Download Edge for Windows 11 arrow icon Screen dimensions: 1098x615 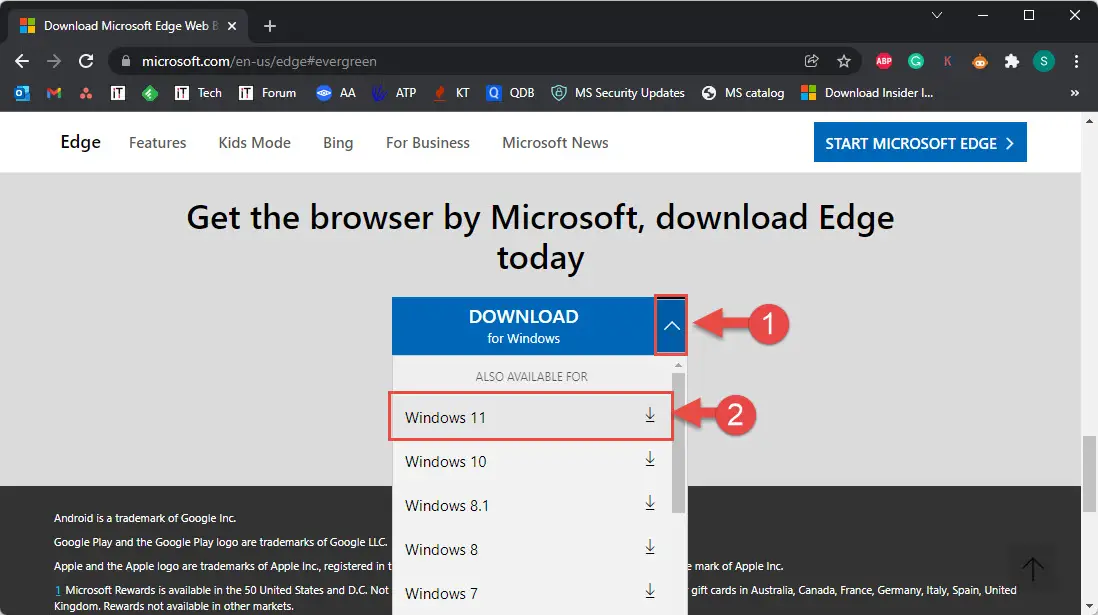pyautogui.click(x=650, y=416)
